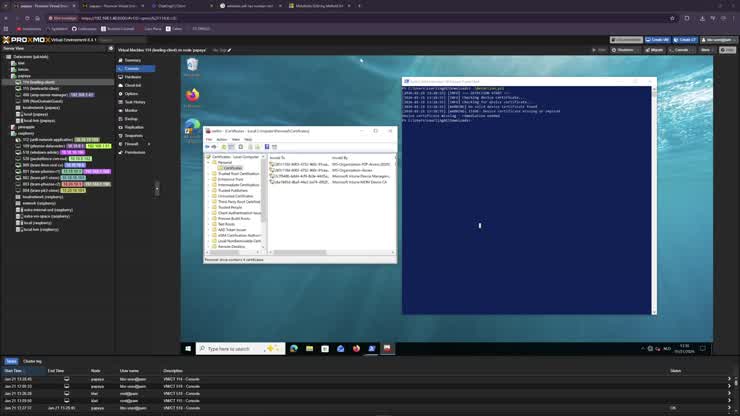Open the Action menu in the certificates console

coord(222,140)
